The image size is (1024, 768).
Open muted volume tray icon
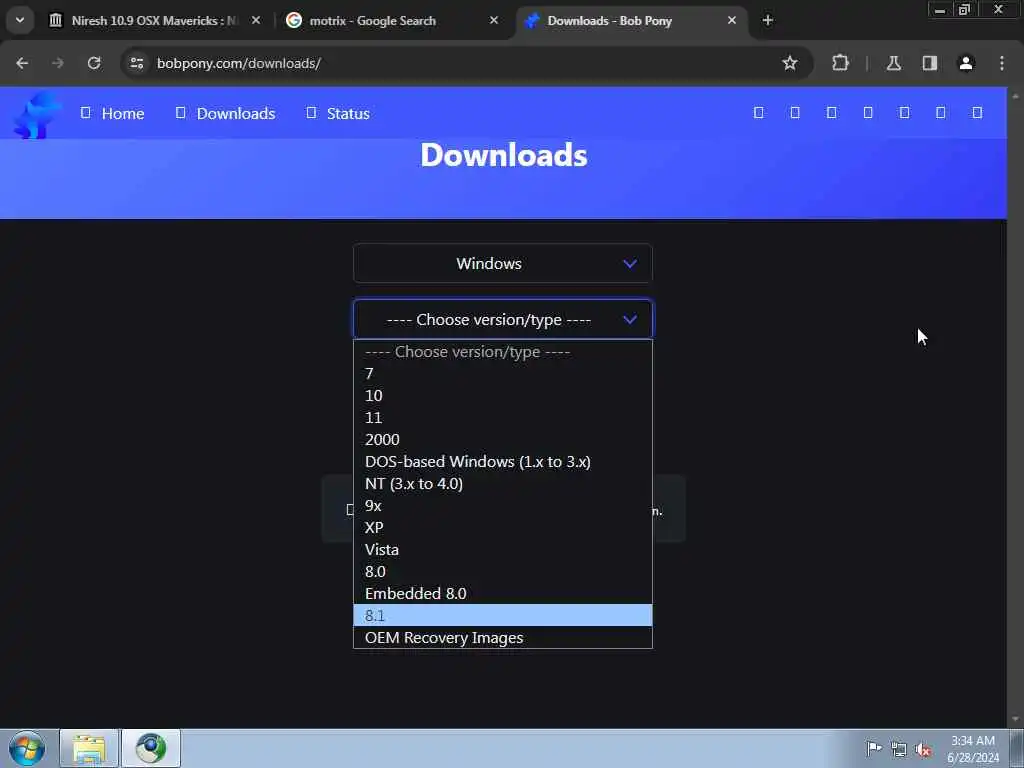point(923,749)
